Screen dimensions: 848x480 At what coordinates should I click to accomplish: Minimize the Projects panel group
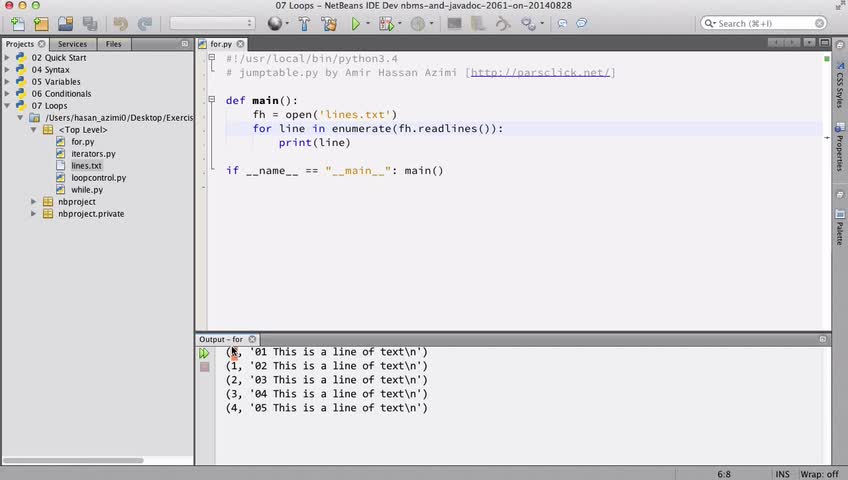click(x=185, y=44)
